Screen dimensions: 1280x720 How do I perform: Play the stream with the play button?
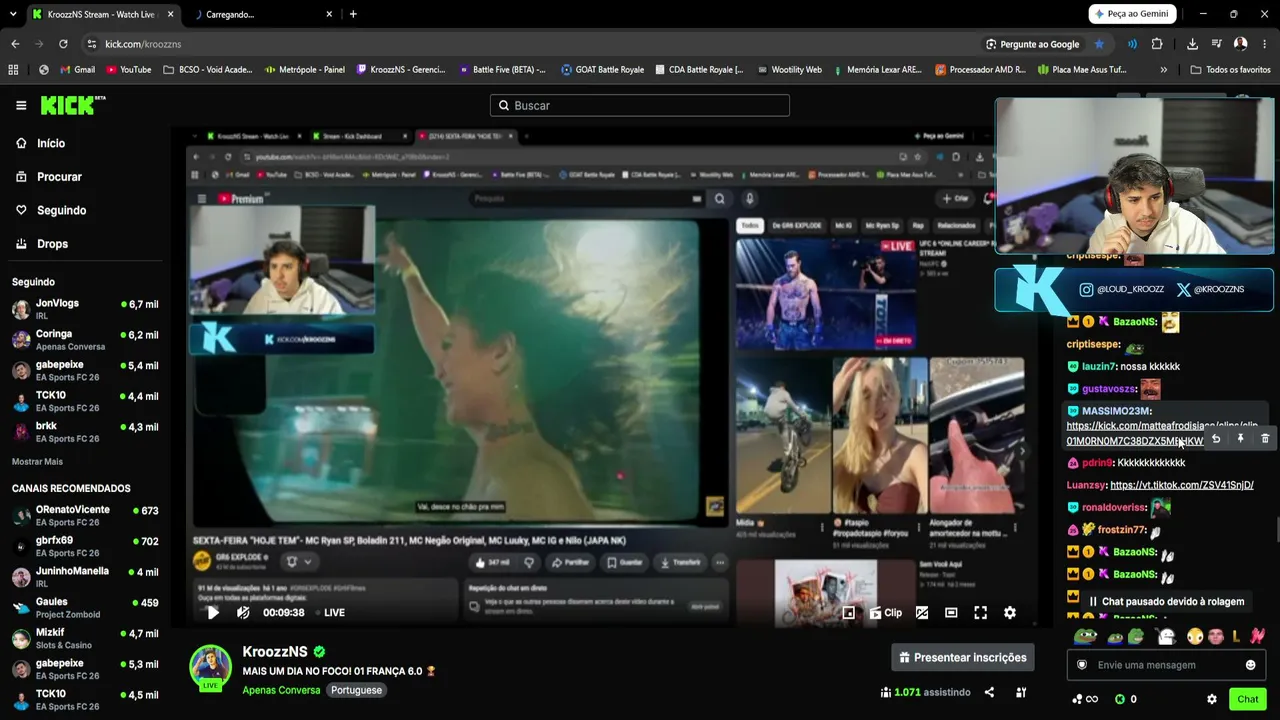click(213, 613)
